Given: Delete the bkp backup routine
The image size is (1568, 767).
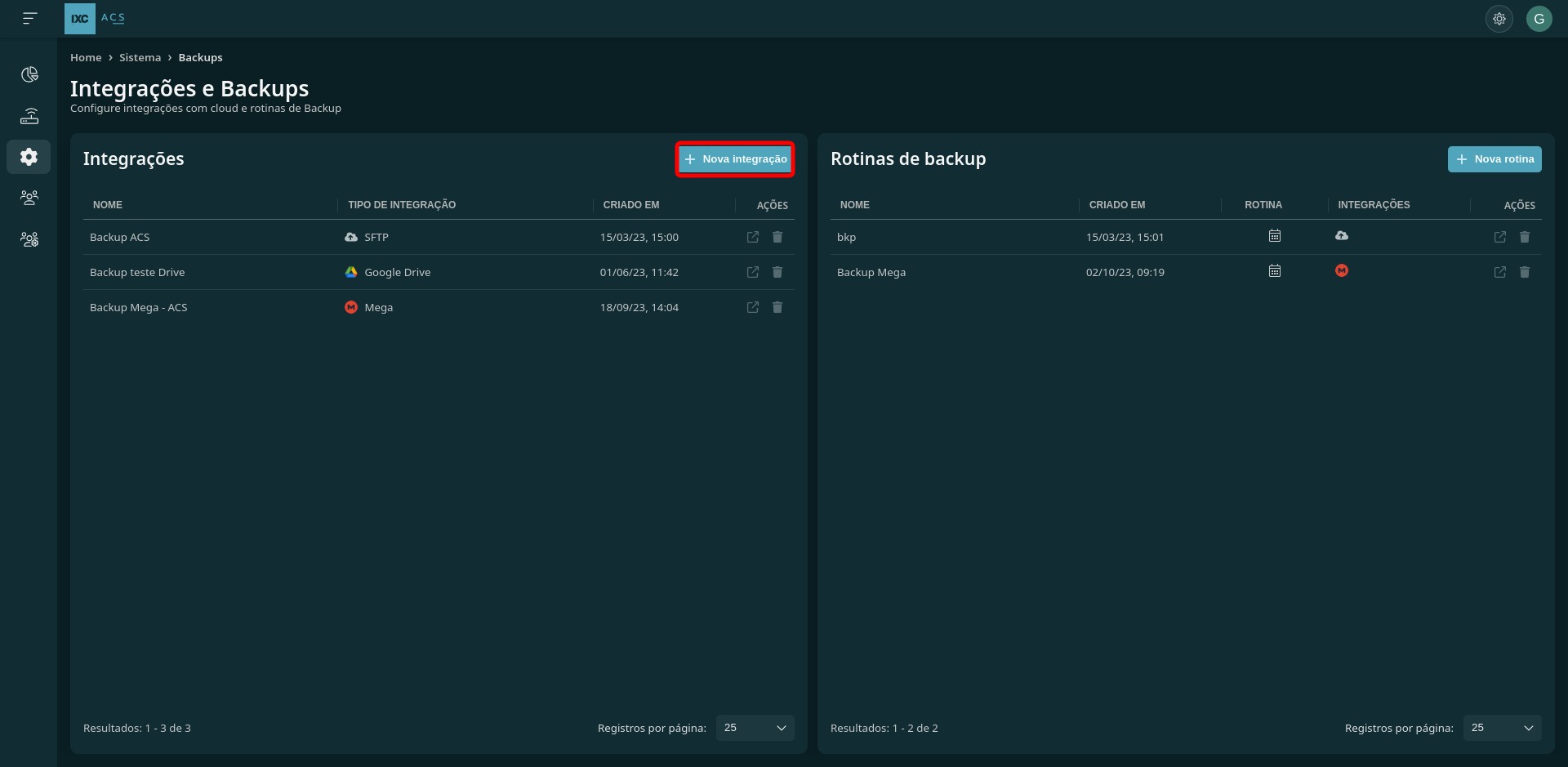Looking at the screenshot, I should coord(1525,237).
